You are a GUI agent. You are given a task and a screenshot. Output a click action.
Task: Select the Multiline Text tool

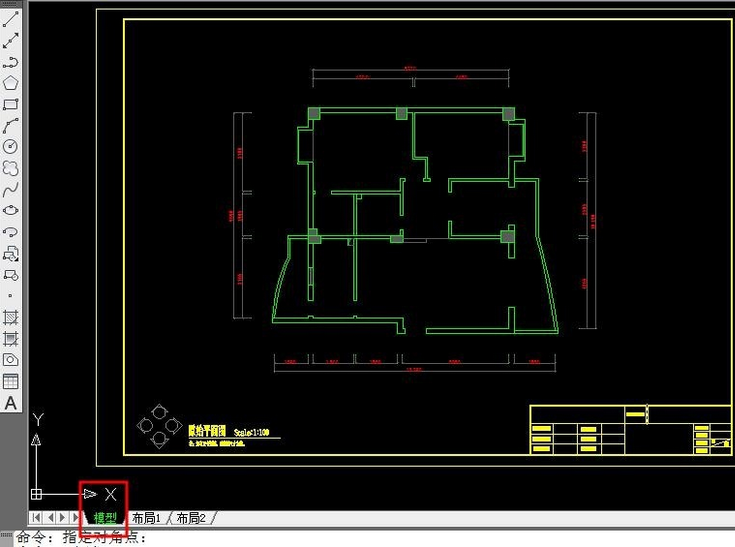click(x=11, y=403)
